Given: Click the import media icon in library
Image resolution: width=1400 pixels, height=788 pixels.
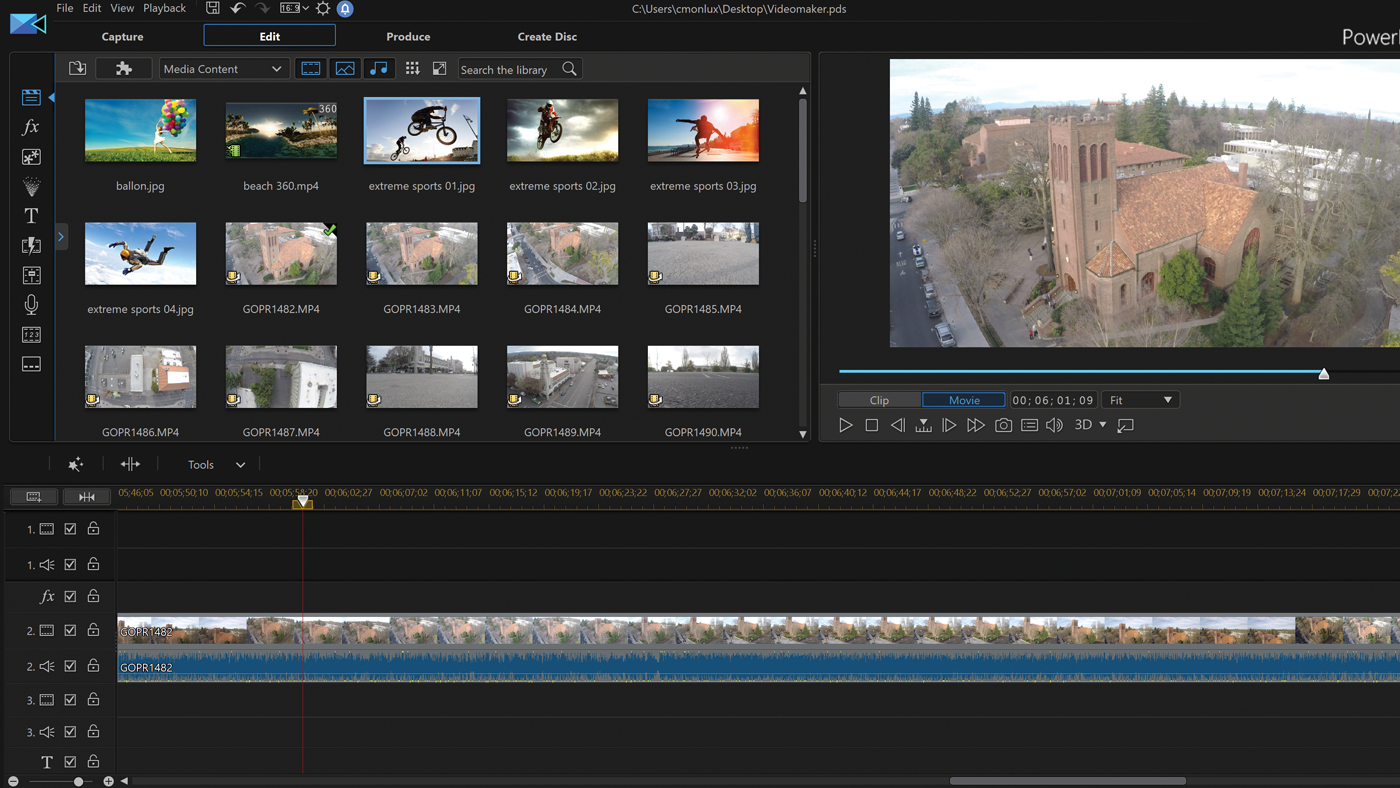Looking at the screenshot, I should click(77, 68).
